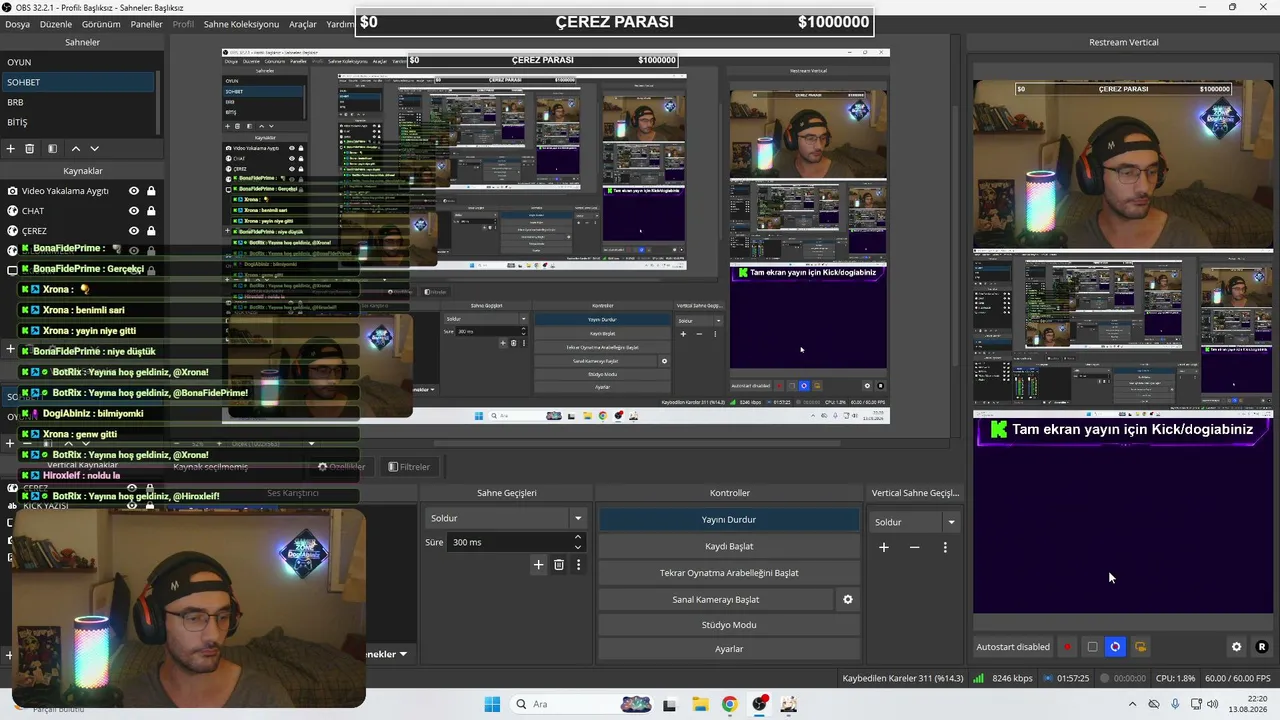Viewport: 1280px width, 720px height.
Task: Select the BİTİŞ scene
Action: [x=78, y=122]
